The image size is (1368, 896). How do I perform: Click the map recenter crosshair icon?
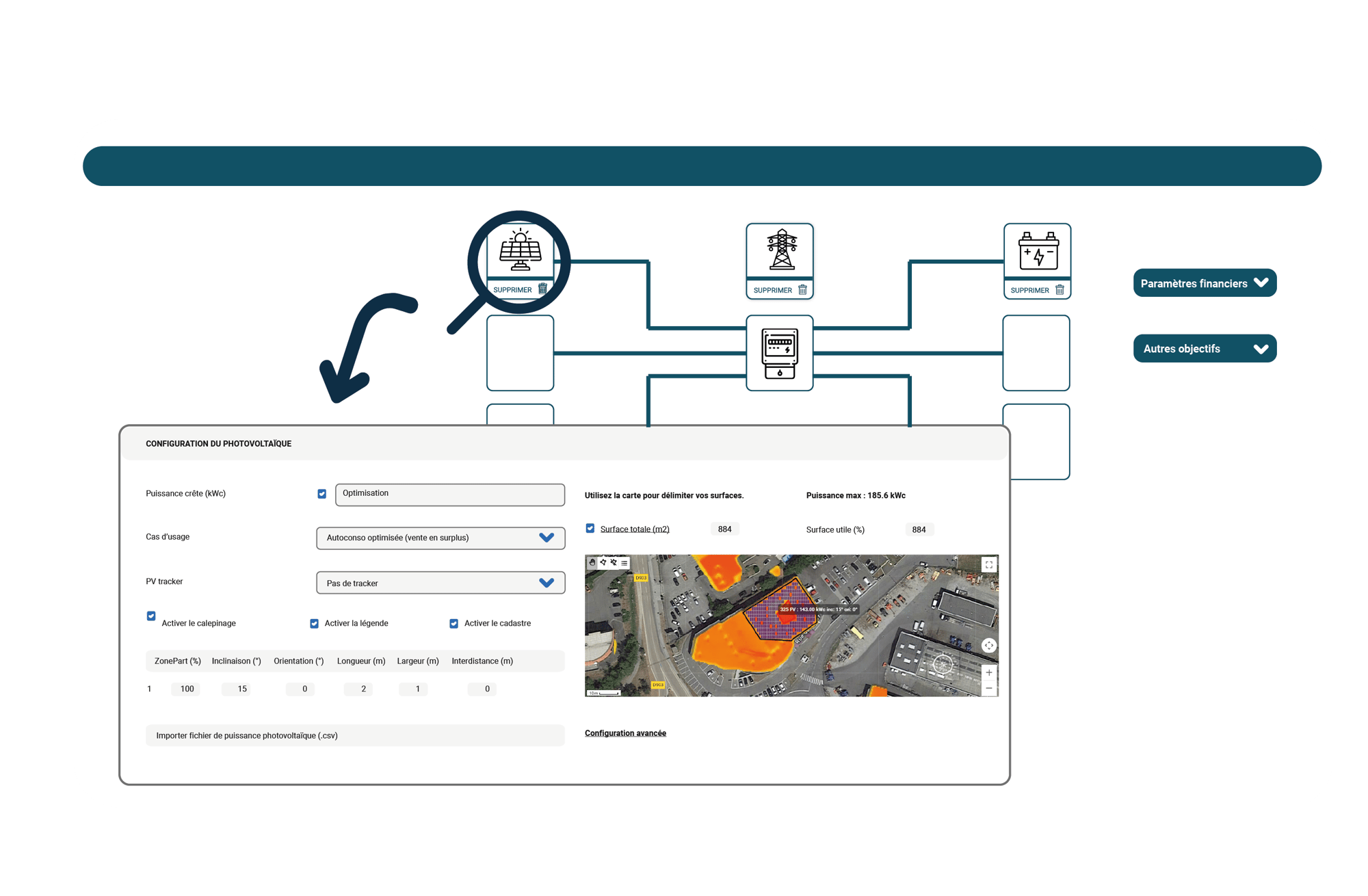point(989,646)
